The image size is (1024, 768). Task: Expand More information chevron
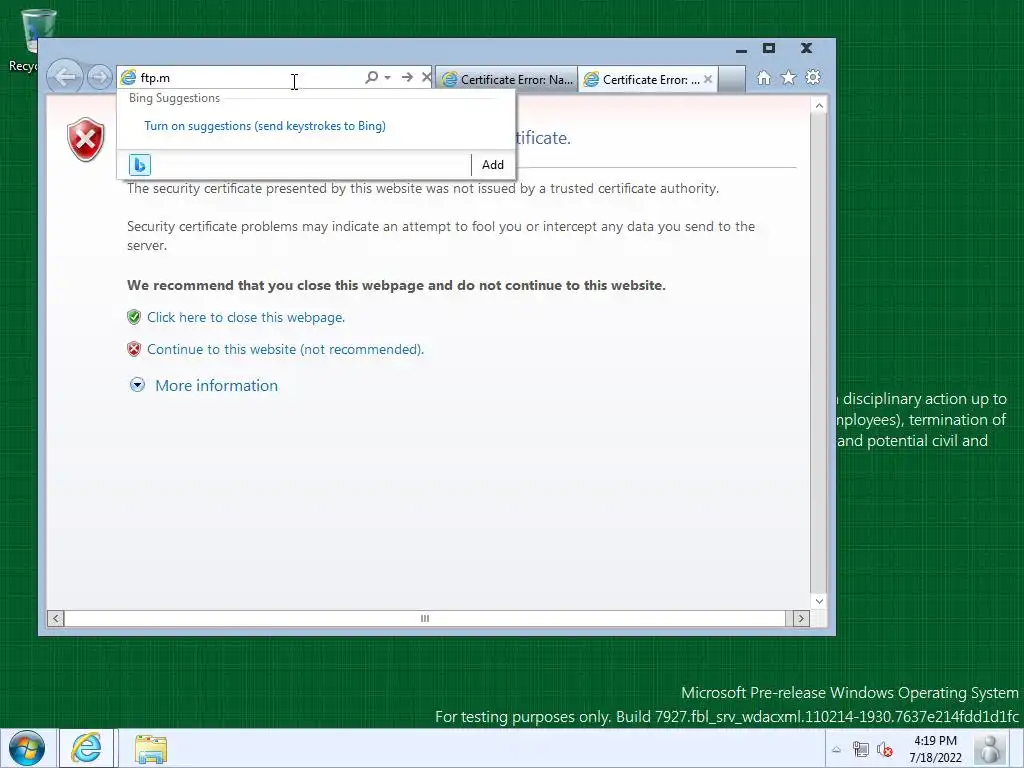pos(137,385)
